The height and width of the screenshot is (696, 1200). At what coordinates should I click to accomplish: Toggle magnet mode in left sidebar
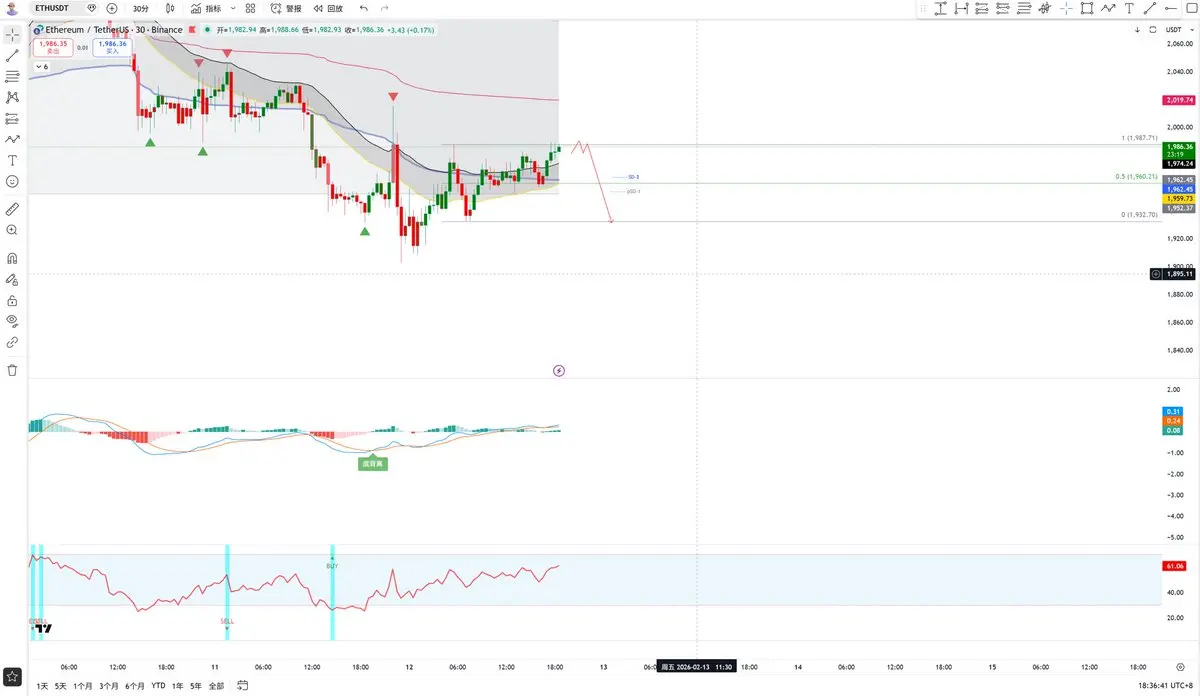(12, 258)
